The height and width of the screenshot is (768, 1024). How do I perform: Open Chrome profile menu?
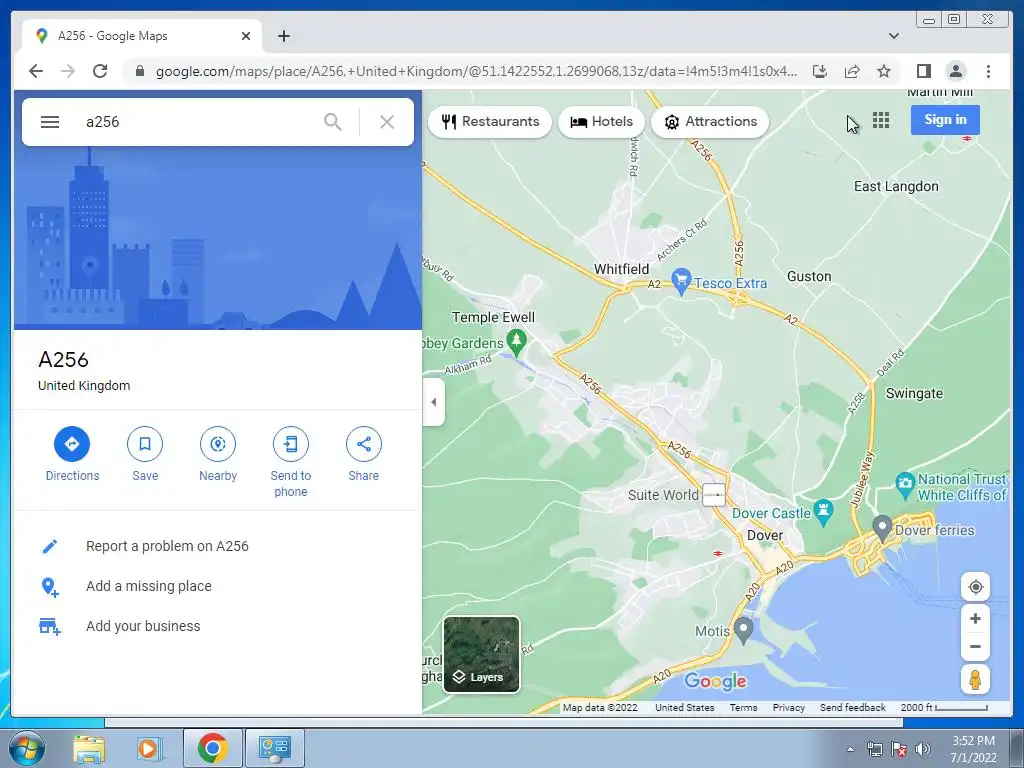click(956, 71)
